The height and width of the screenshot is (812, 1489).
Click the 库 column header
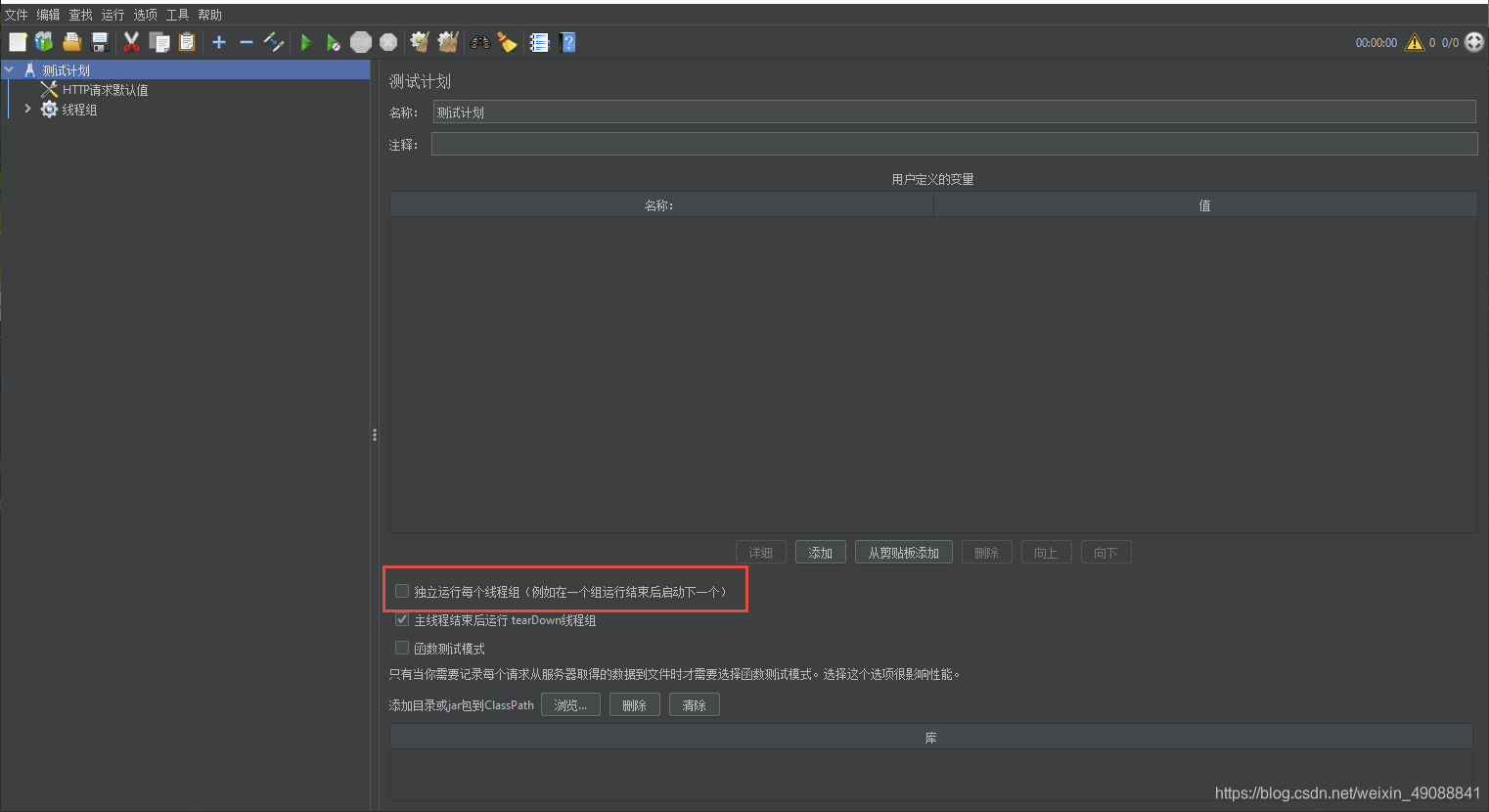tap(931, 737)
